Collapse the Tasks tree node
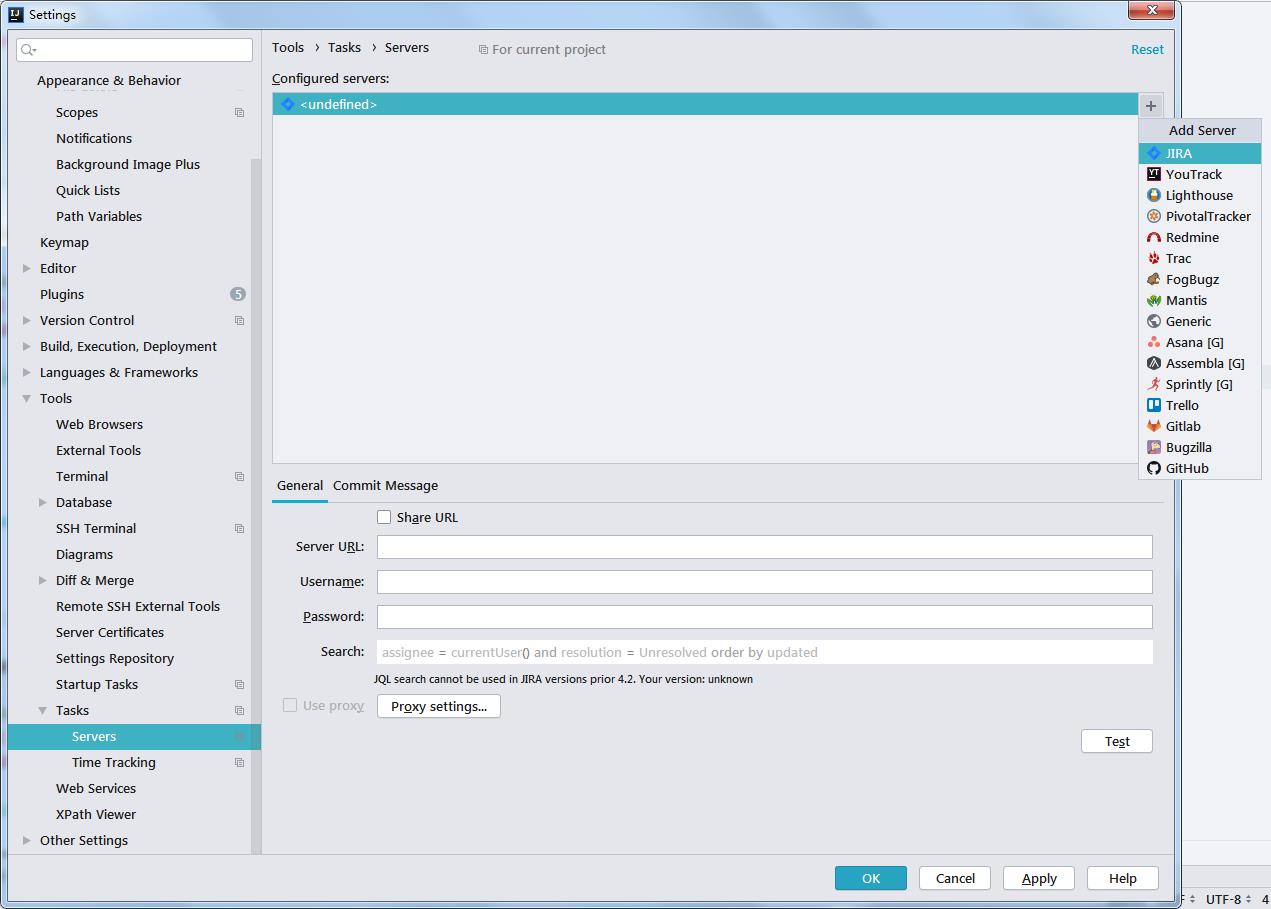 pos(43,710)
